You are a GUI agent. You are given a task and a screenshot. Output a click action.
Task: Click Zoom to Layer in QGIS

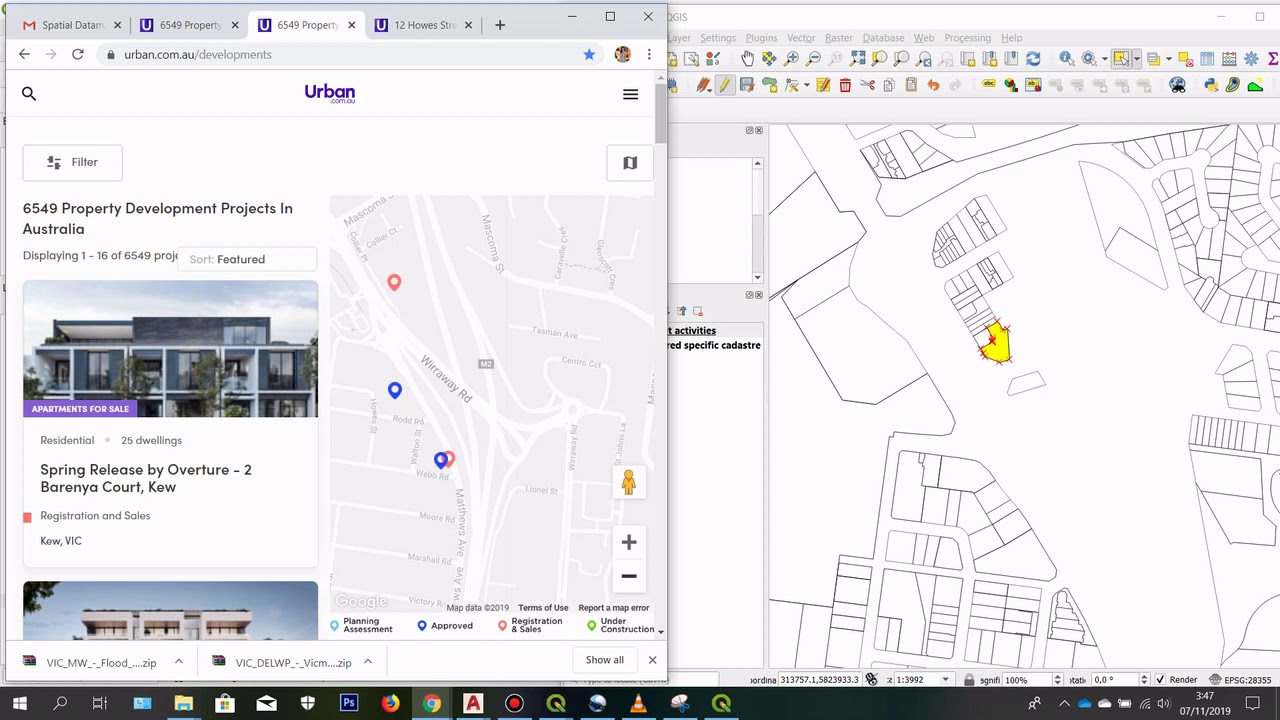pyautogui.click(x=901, y=59)
